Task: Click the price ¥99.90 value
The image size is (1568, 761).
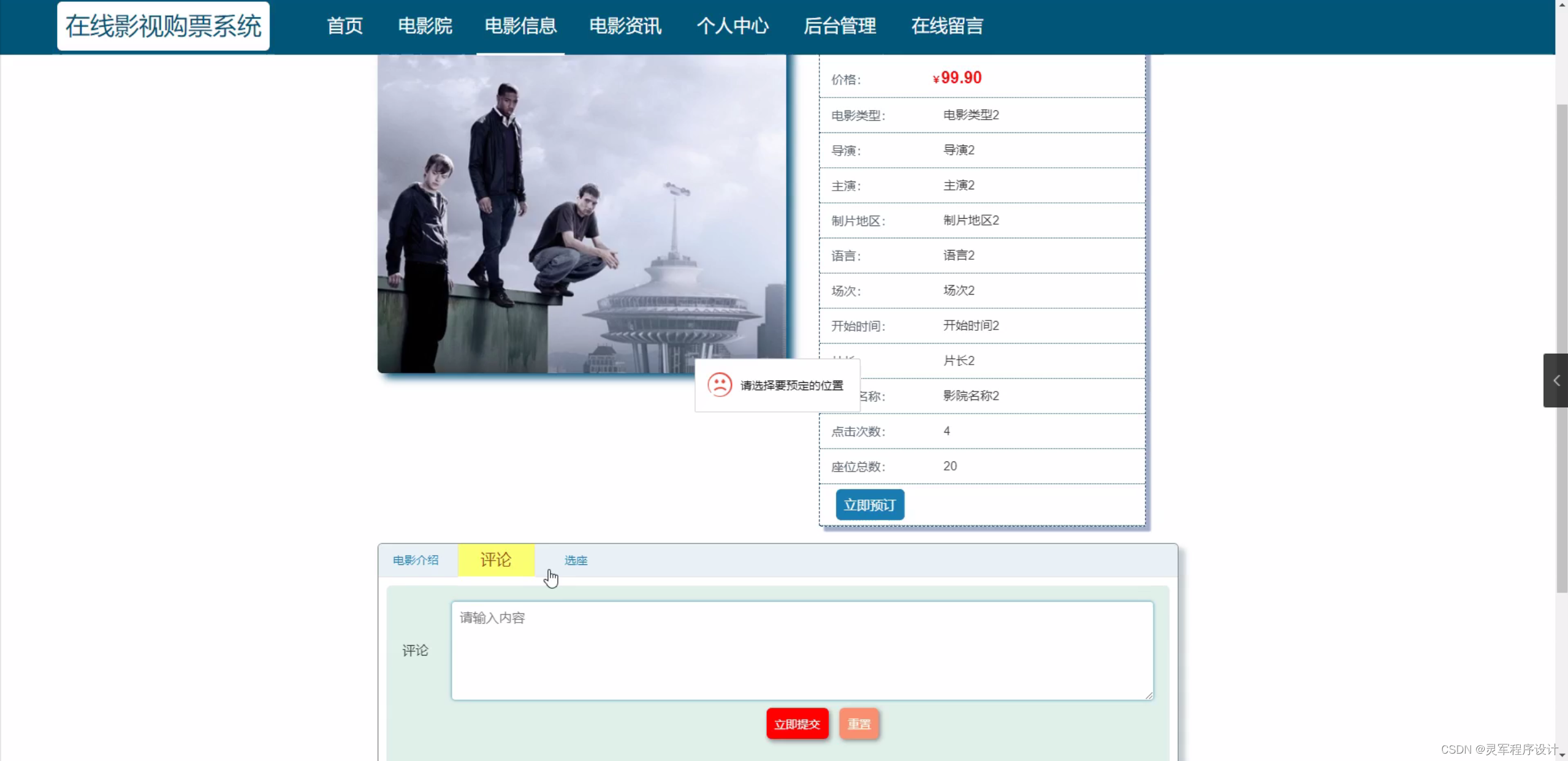Action: [x=956, y=77]
